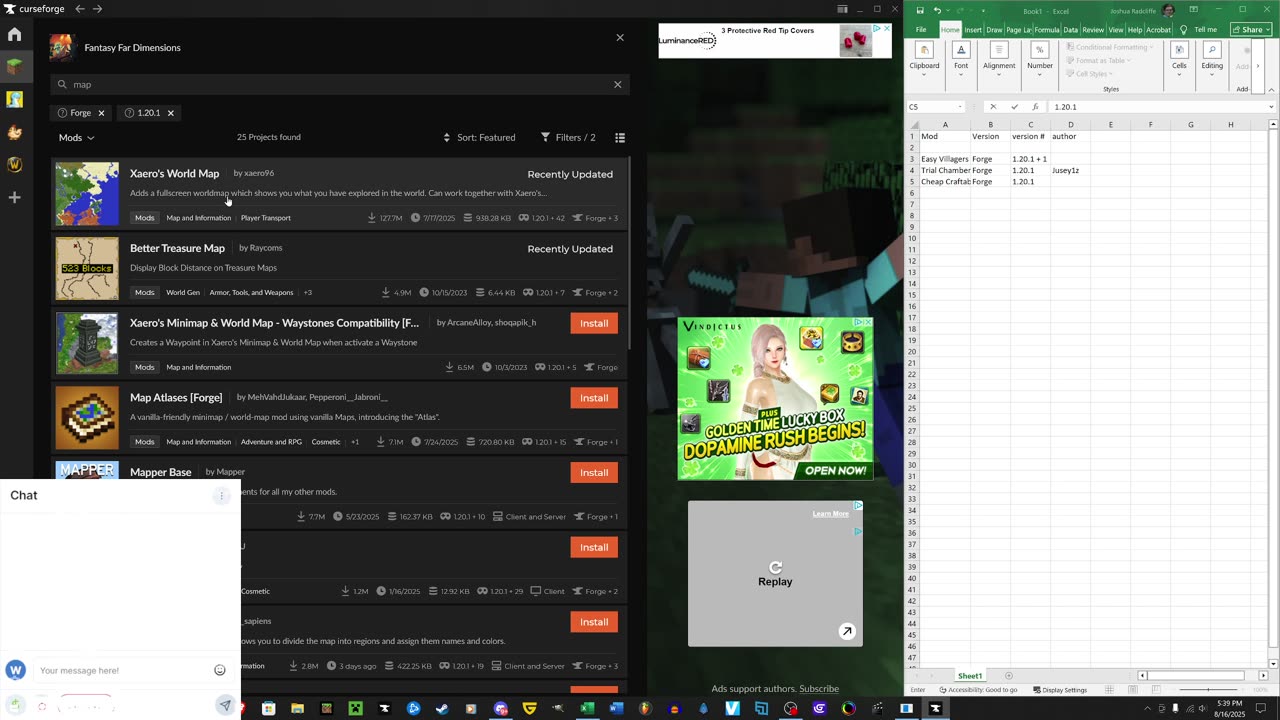The width and height of the screenshot is (1280, 720).
Task: Replay the video ad
Action: pos(775,574)
